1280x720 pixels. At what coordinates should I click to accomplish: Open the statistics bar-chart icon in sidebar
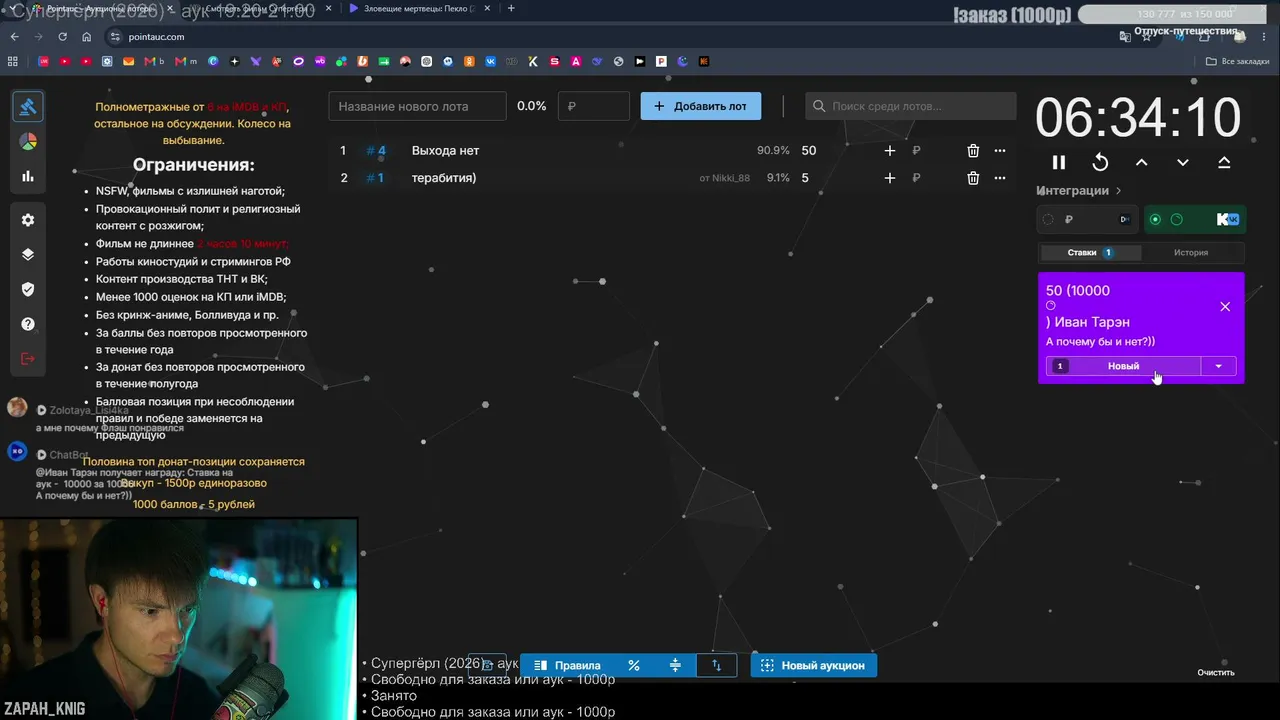pos(28,176)
